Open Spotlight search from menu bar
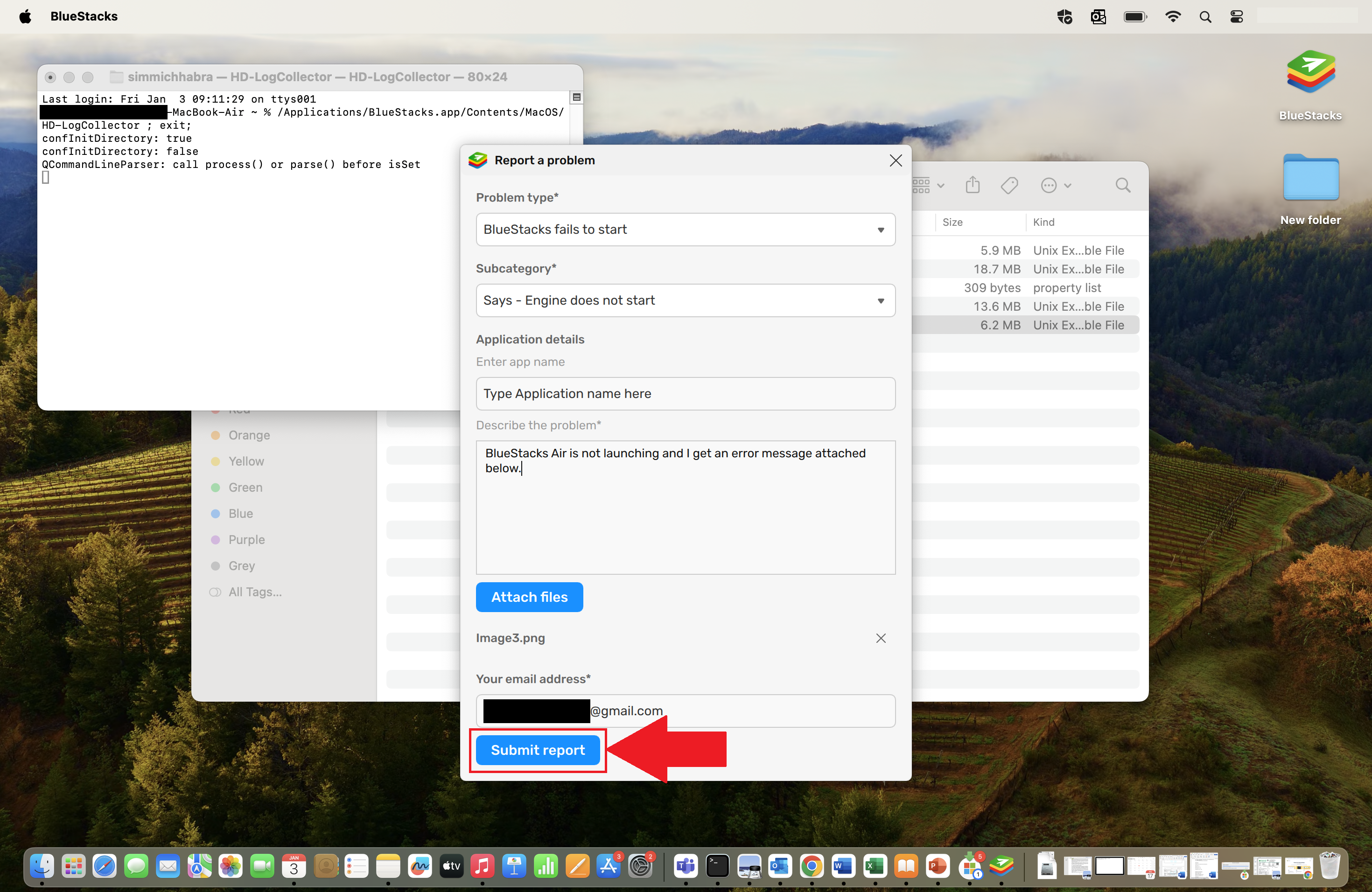The width and height of the screenshot is (1372, 892). pos(1205,17)
